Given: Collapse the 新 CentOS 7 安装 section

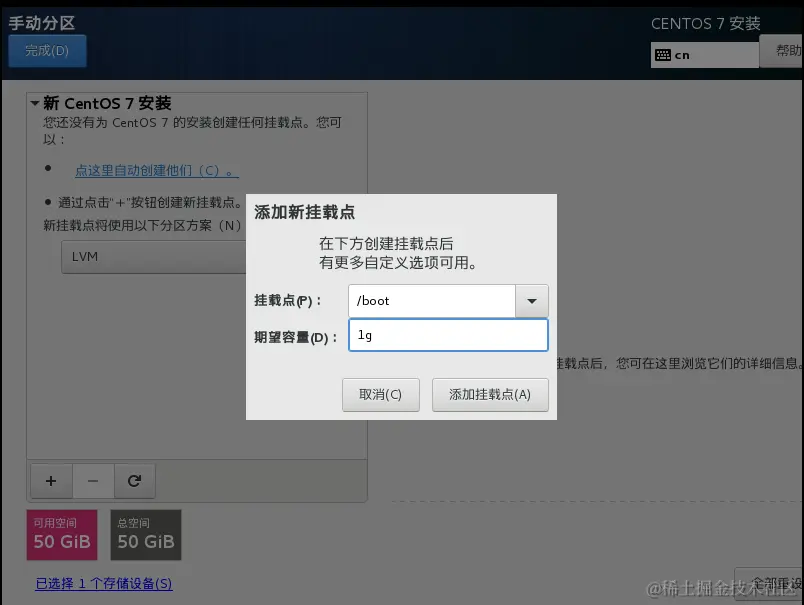Looking at the screenshot, I should pyautogui.click(x=35, y=103).
